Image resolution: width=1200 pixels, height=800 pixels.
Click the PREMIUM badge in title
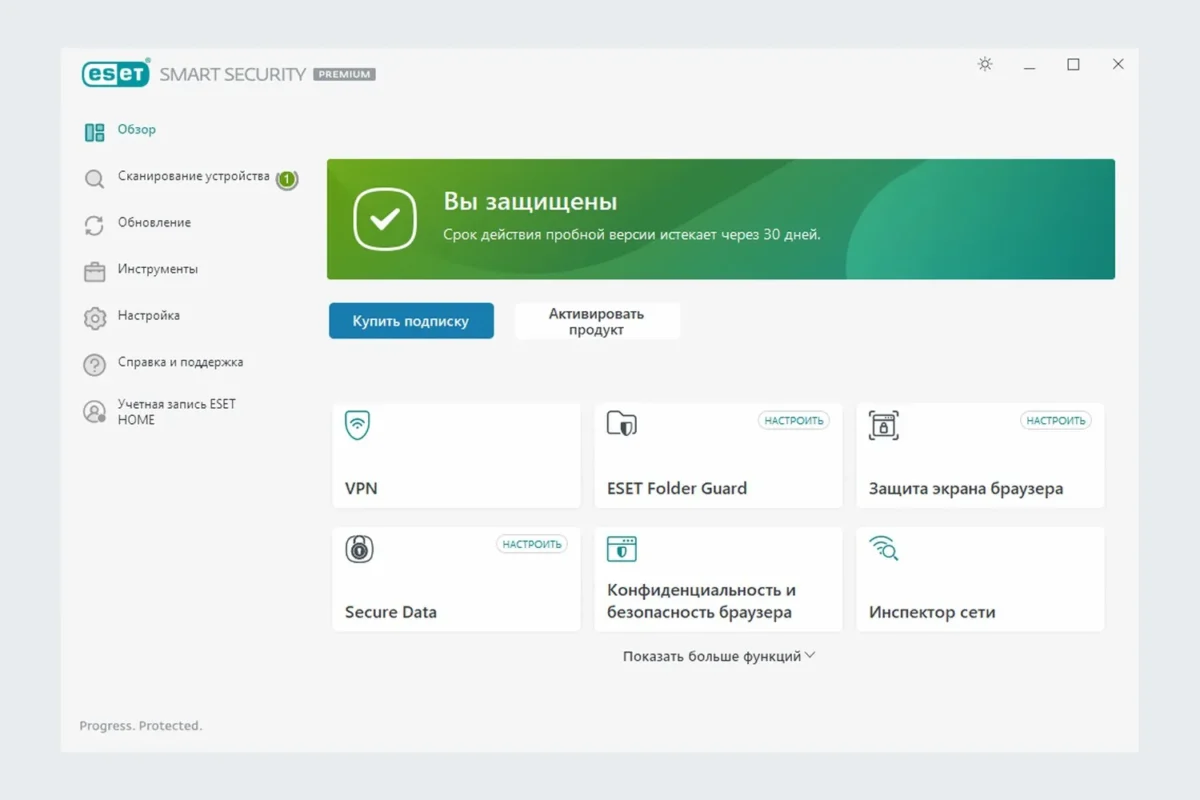click(x=344, y=74)
